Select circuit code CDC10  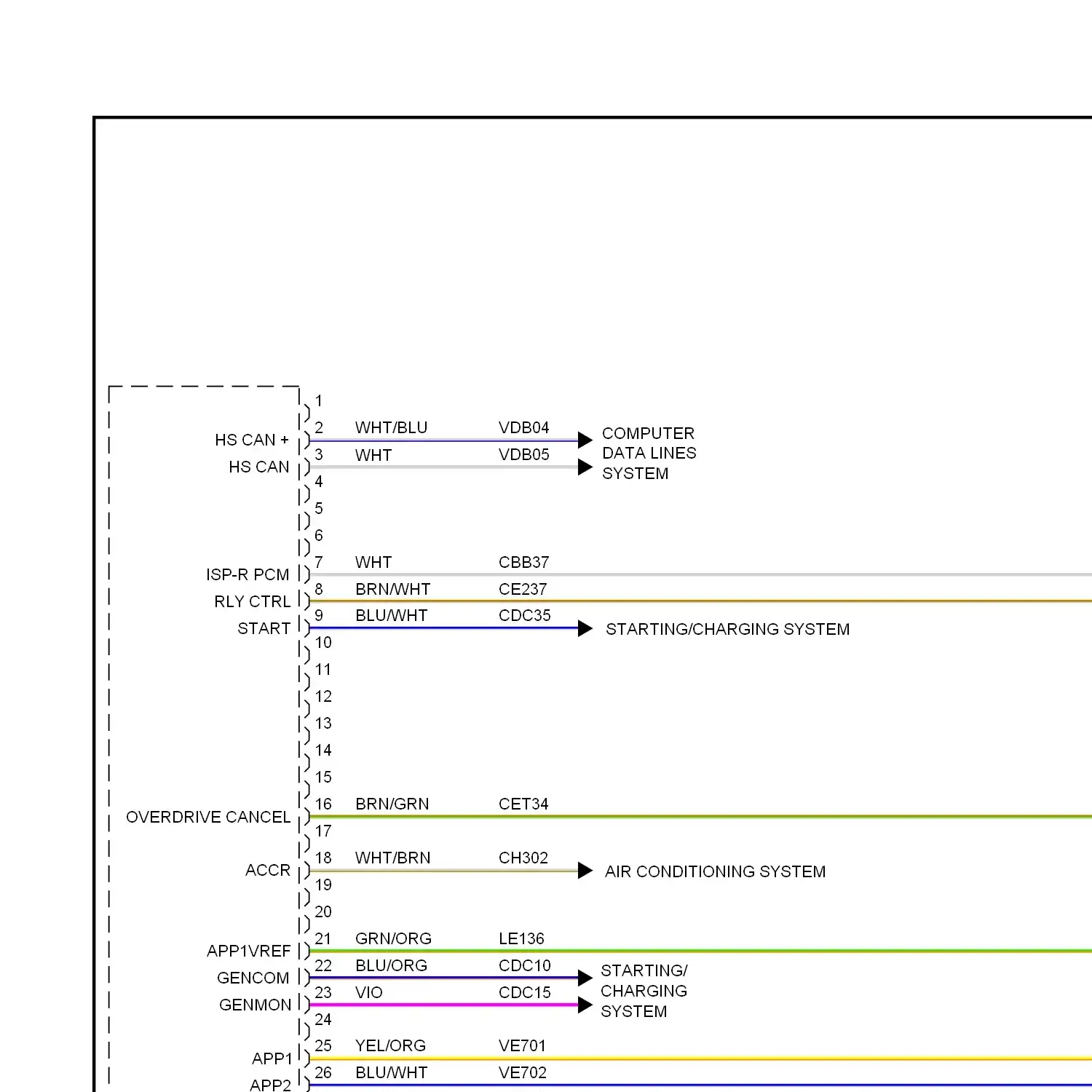point(524,965)
